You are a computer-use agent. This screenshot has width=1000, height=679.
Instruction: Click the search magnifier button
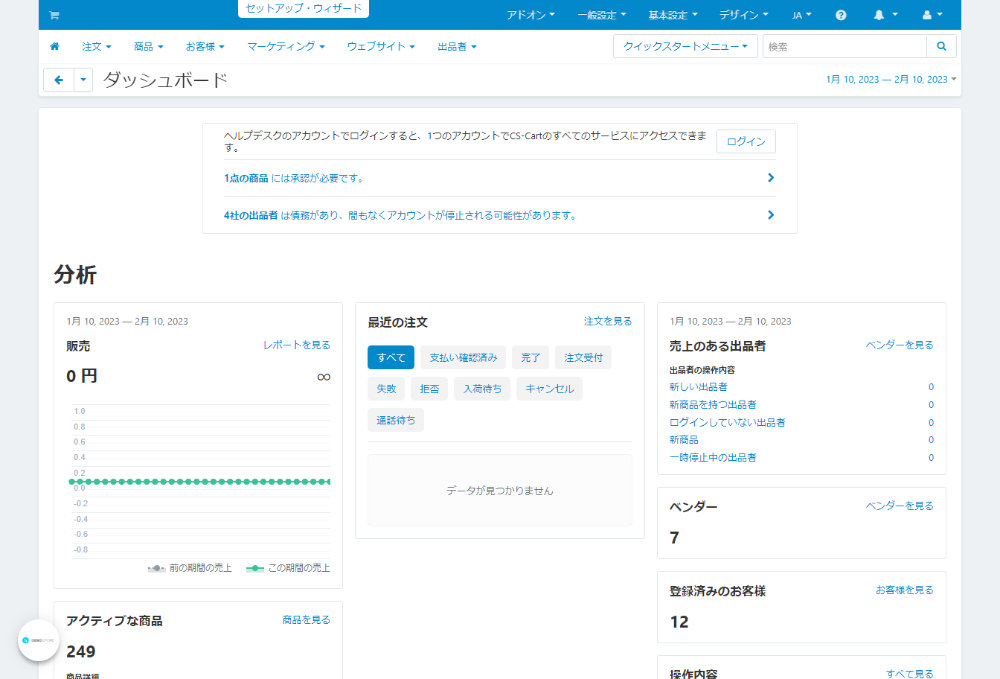941,46
